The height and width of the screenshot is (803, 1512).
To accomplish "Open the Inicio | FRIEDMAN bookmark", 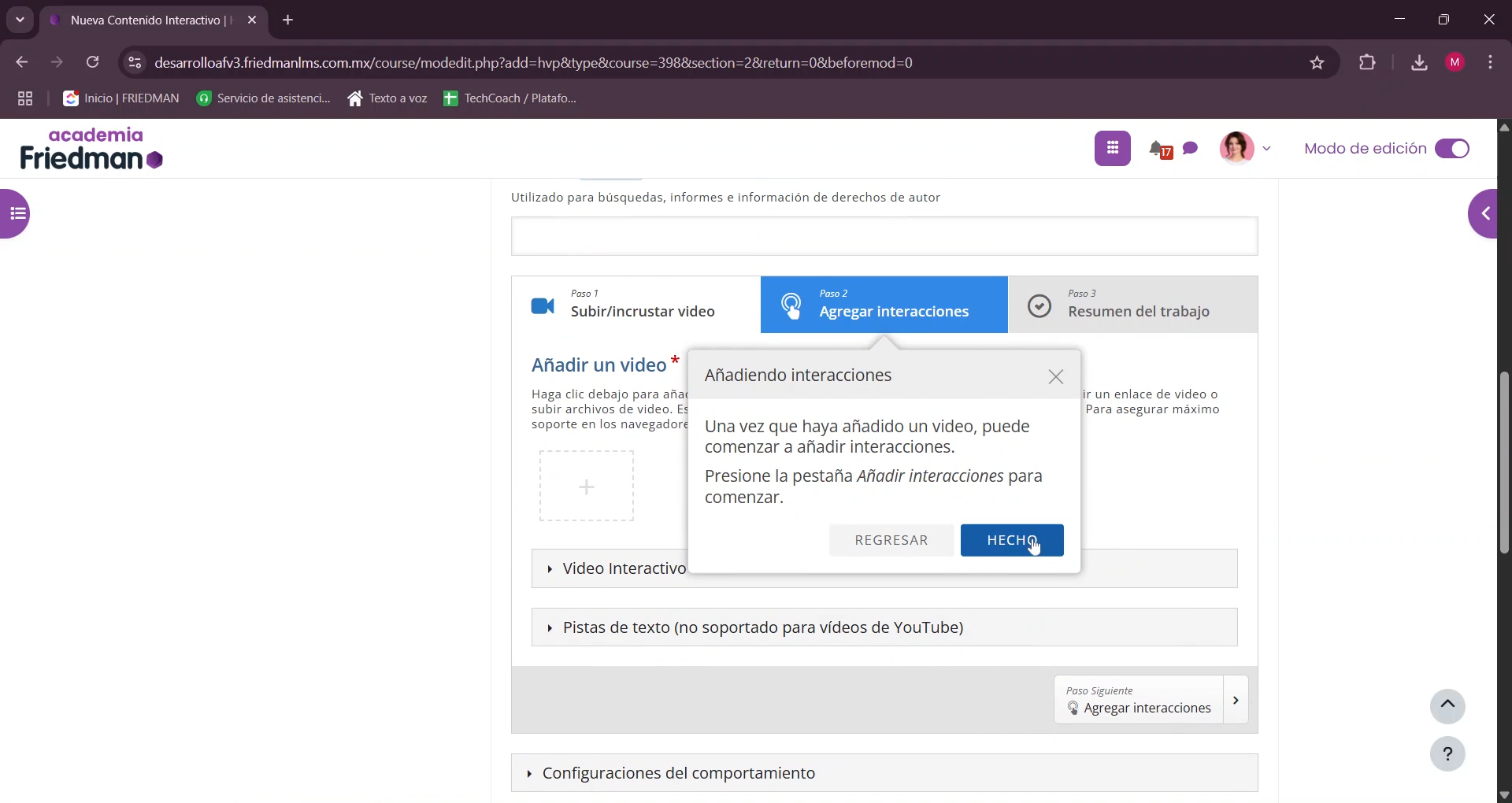I will click(x=121, y=98).
